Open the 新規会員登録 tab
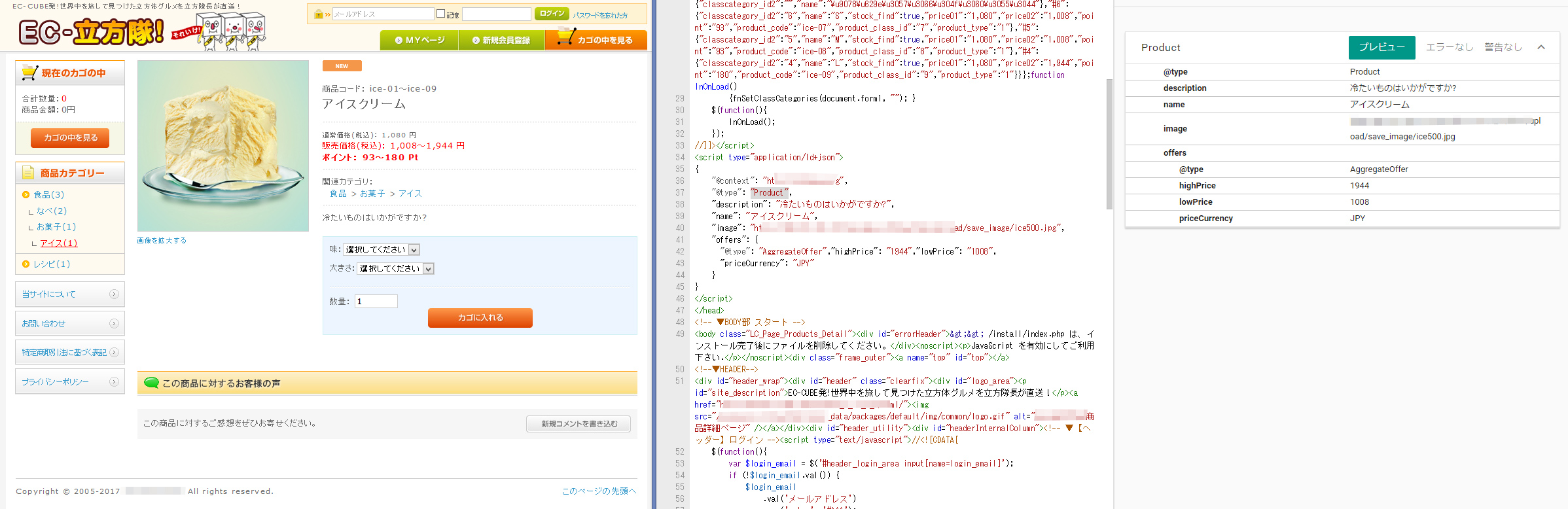 502,40
